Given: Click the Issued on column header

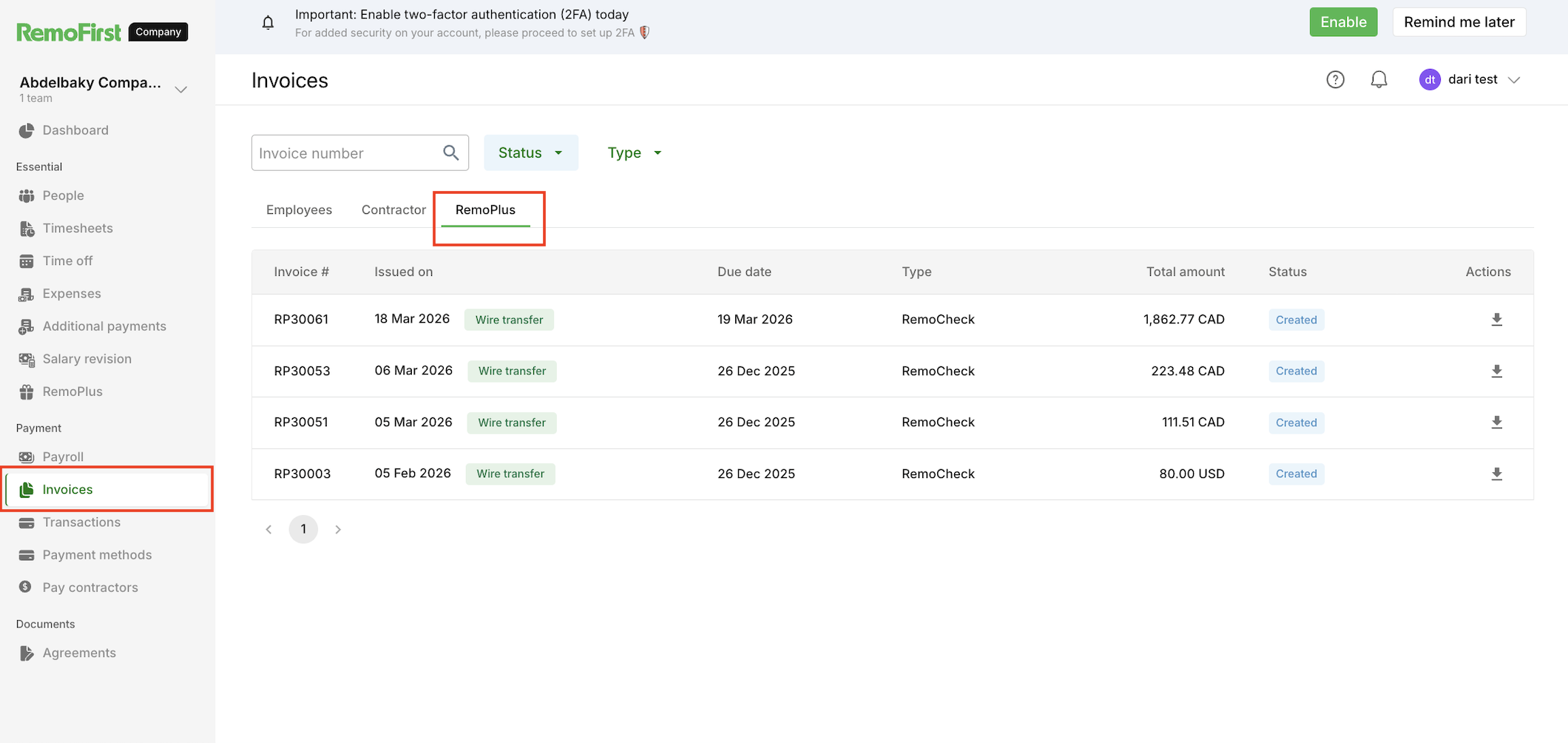Looking at the screenshot, I should 403,272.
